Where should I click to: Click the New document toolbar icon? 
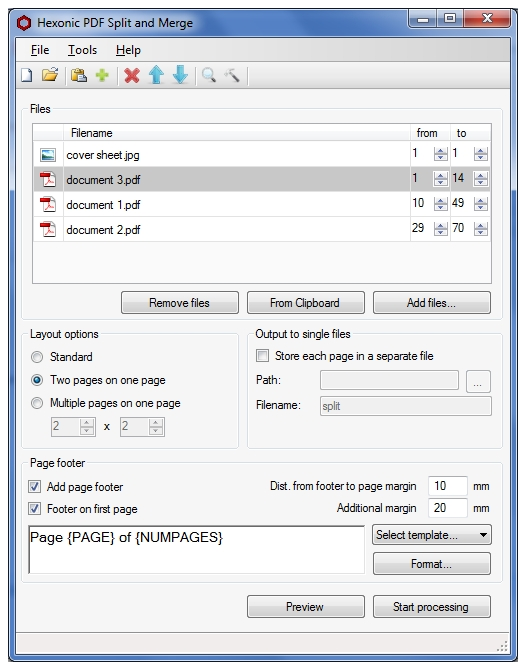[x=27, y=76]
